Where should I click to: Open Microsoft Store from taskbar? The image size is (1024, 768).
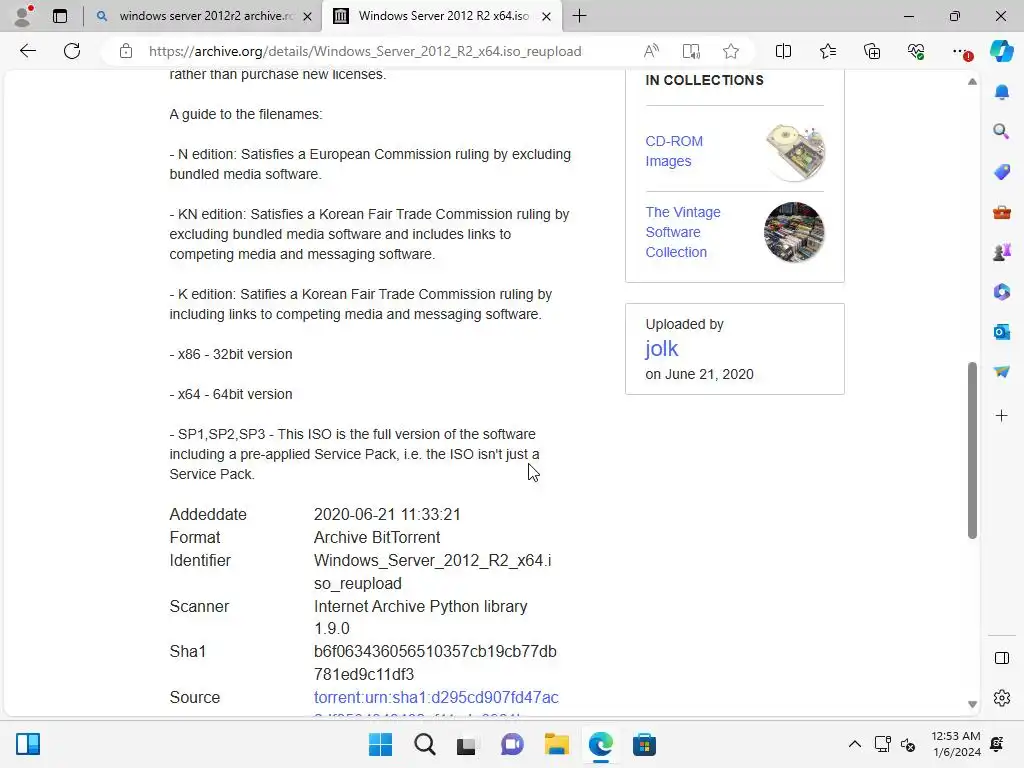pos(644,744)
